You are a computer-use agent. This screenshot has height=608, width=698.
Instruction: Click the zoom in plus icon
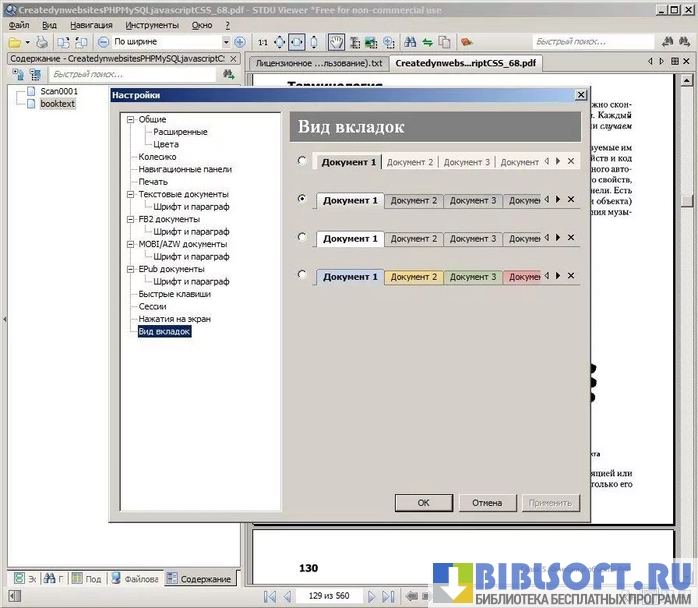click(x=239, y=42)
